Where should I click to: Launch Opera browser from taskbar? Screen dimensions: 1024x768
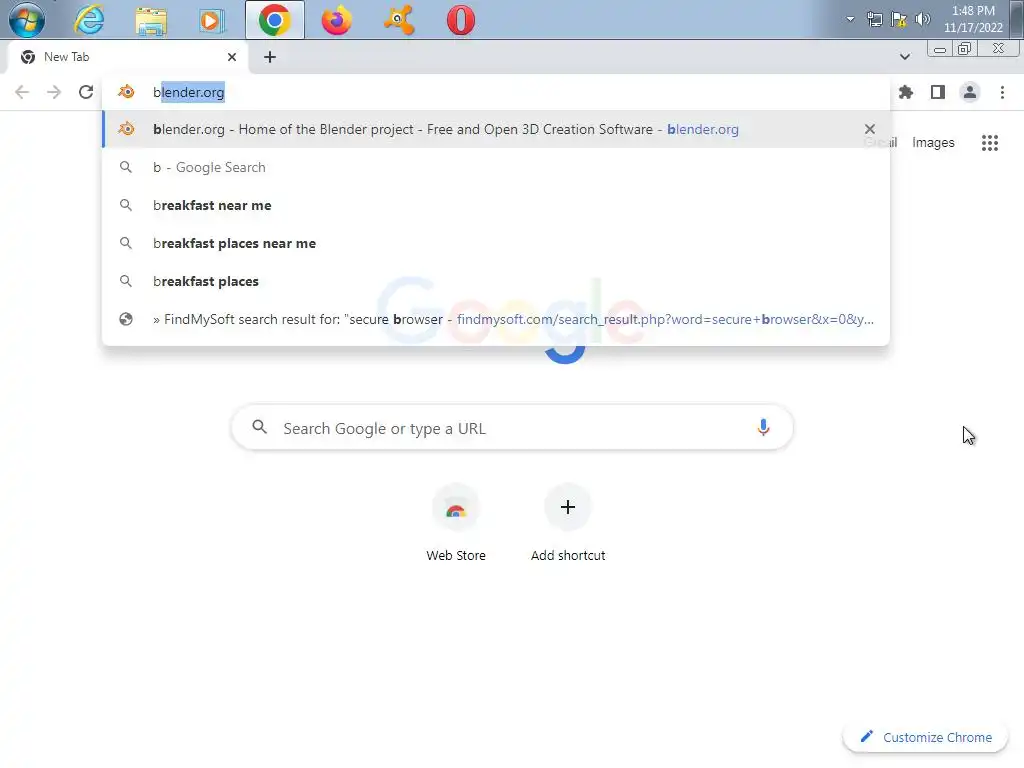click(460, 20)
